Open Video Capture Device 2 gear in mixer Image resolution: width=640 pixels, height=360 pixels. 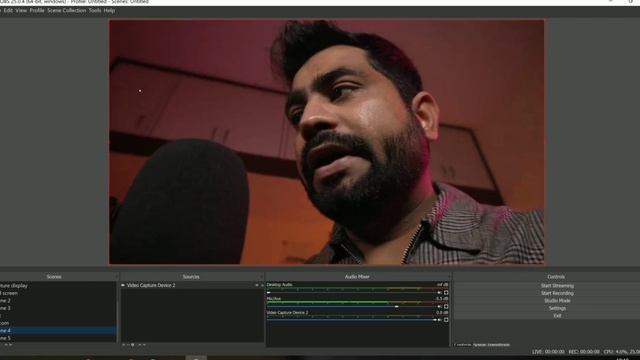point(446,320)
